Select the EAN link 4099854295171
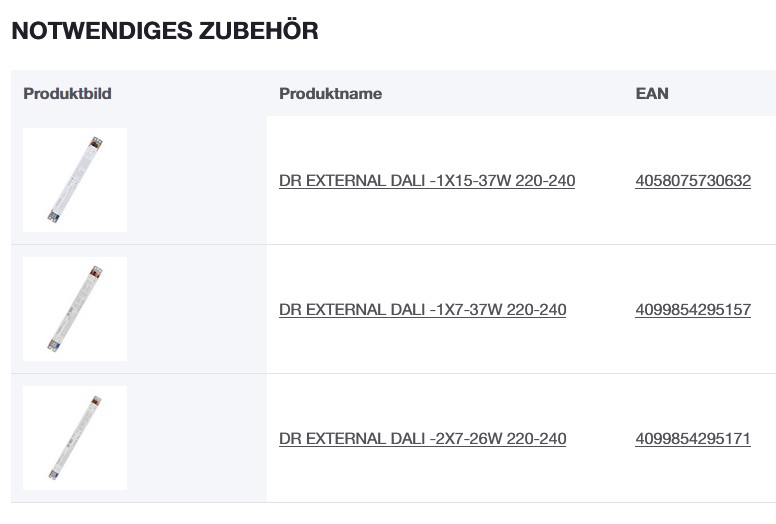The height and width of the screenshot is (524, 776). (x=692, y=439)
